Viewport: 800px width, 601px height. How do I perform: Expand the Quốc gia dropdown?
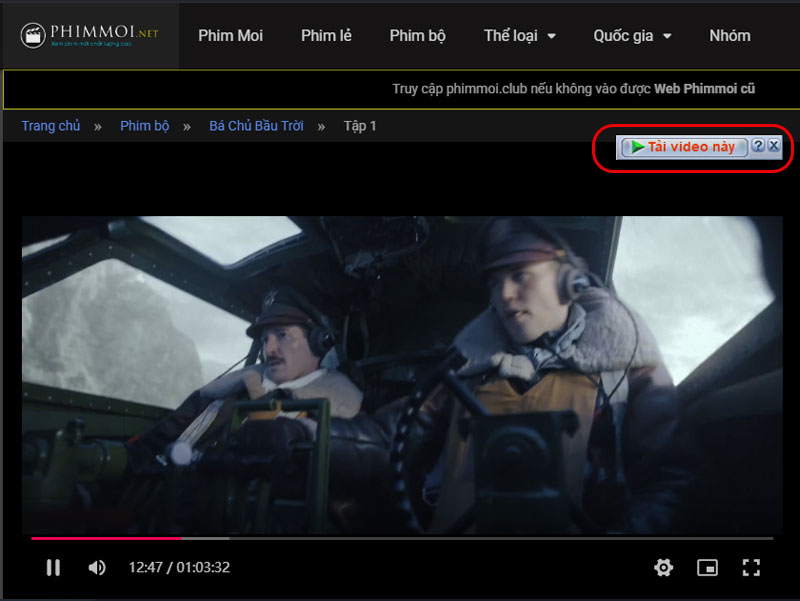(632, 36)
